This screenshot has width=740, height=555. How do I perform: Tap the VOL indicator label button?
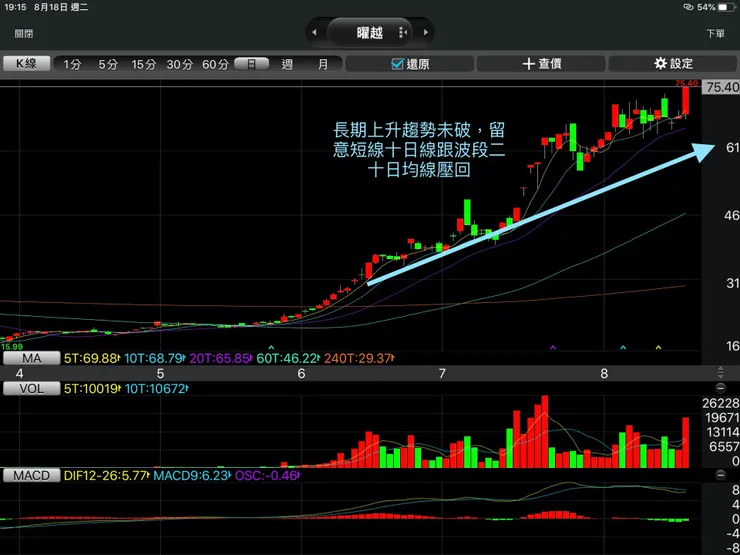(32, 388)
